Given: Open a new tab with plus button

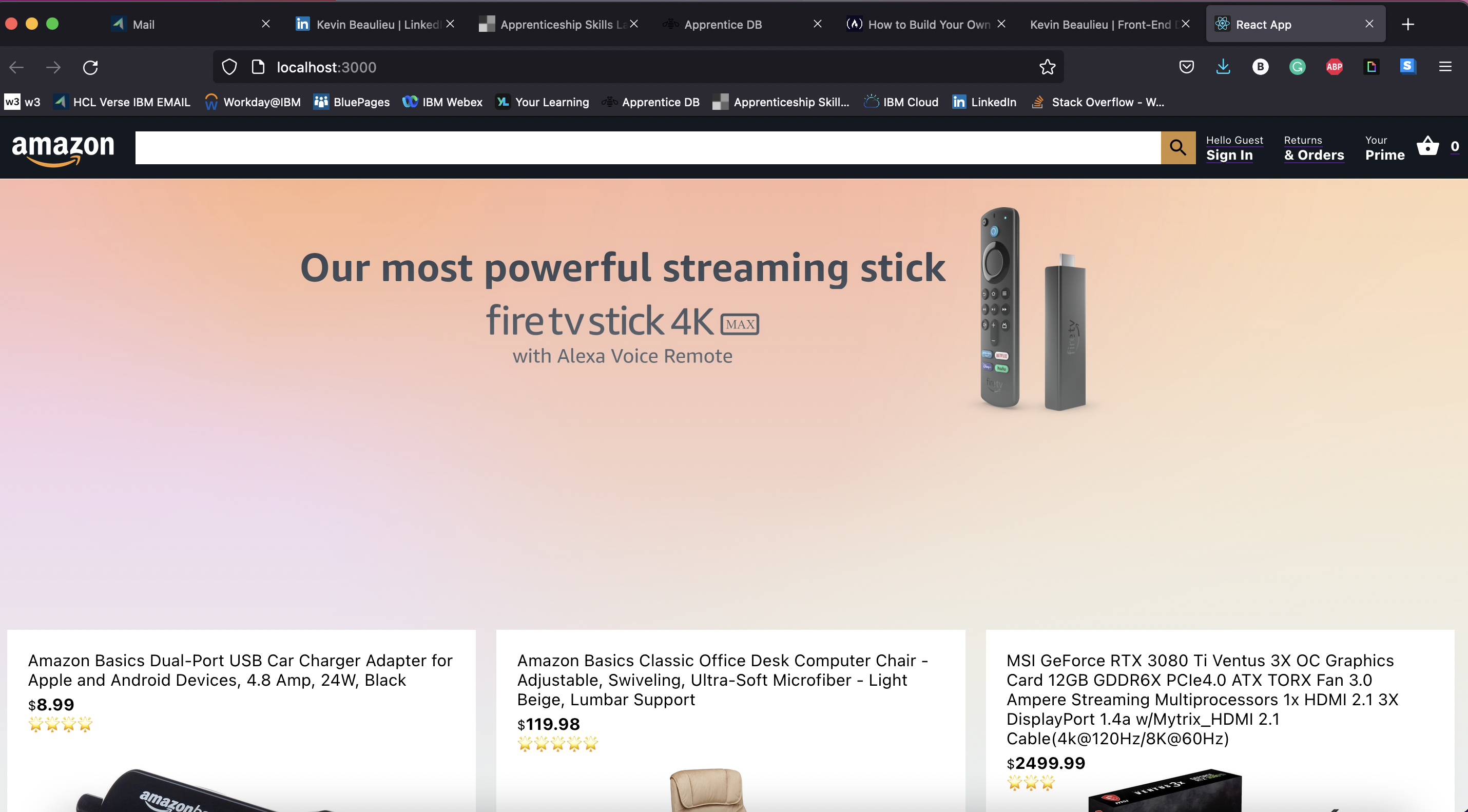Looking at the screenshot, I should click(x=1407, y=24).
